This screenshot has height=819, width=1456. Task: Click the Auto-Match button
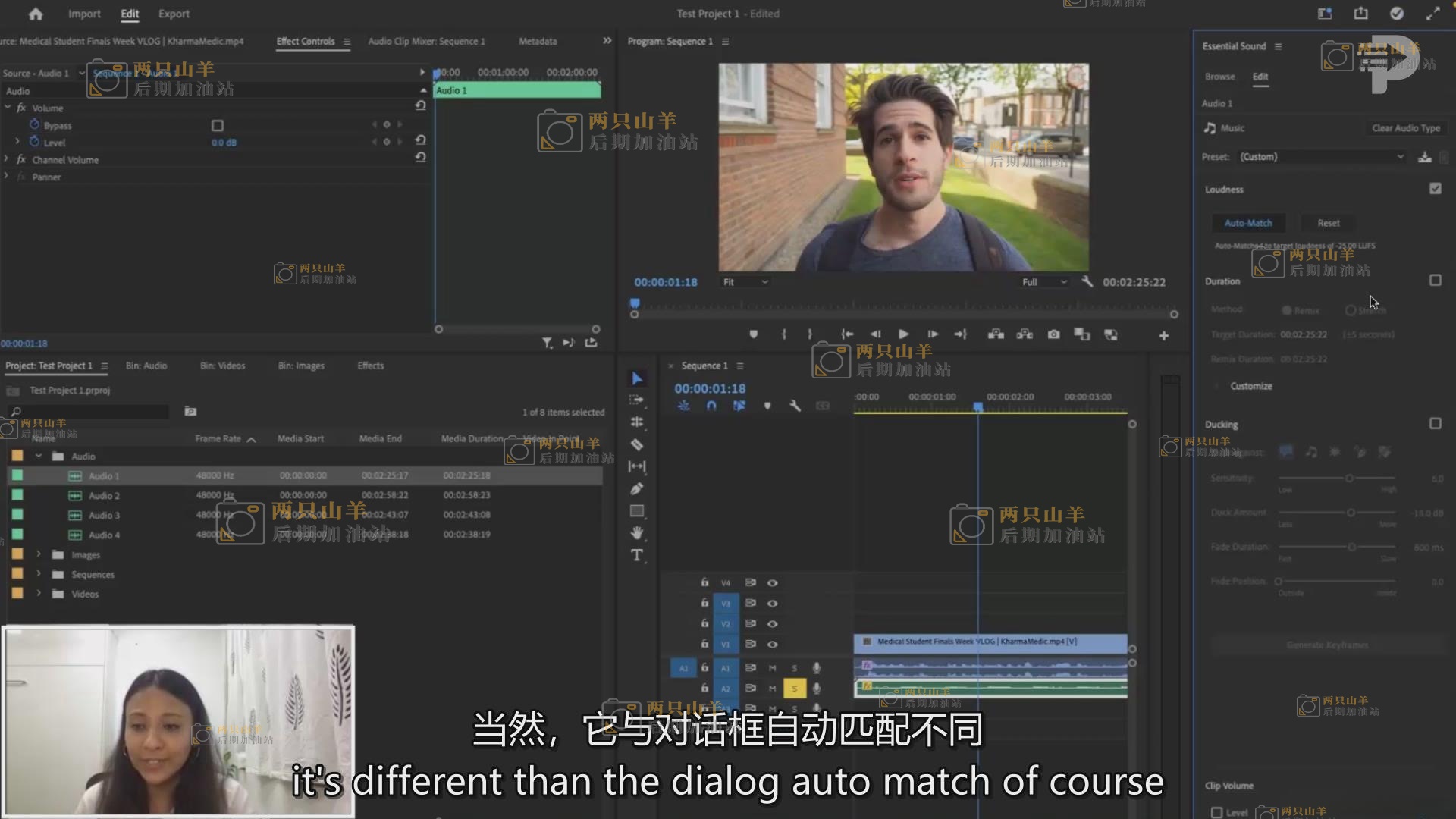[1247, 223]
